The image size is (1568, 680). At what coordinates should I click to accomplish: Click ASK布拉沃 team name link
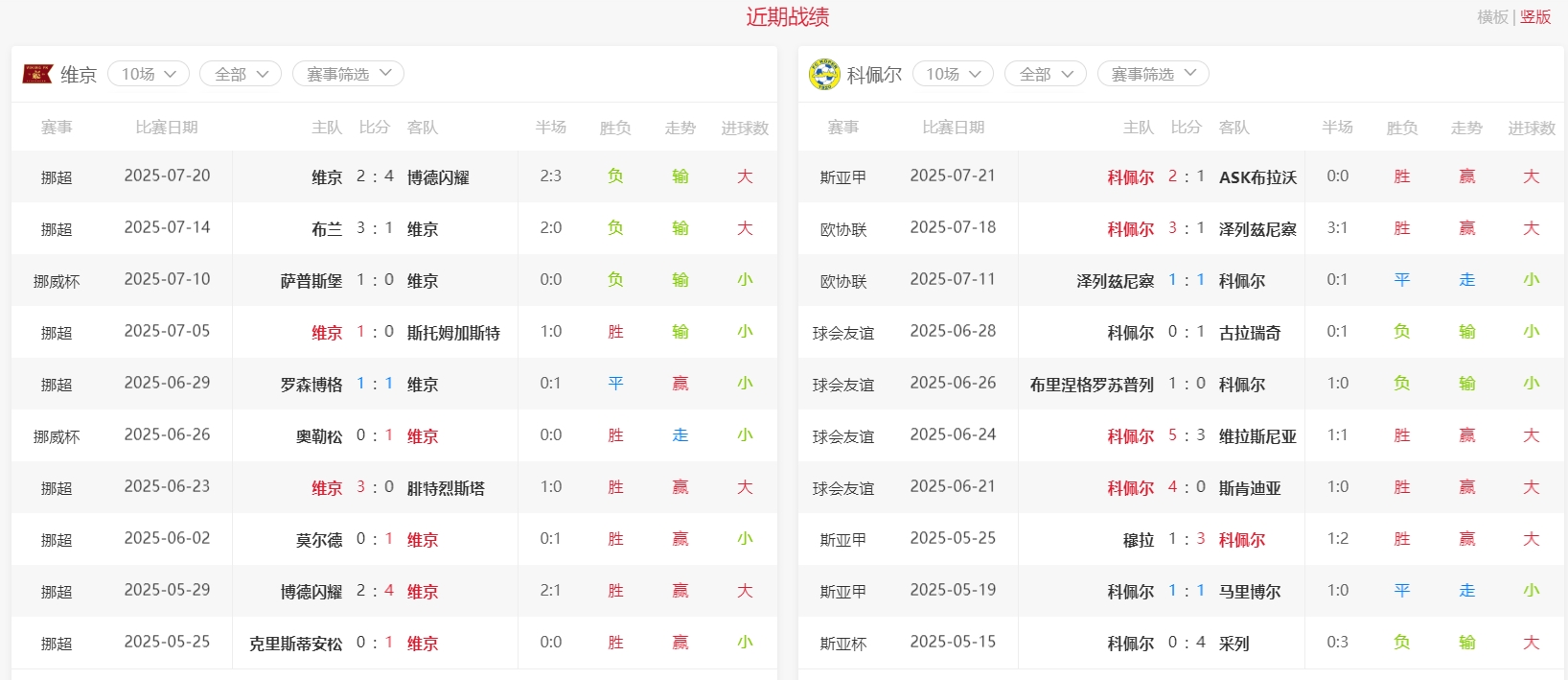click(x=1257, y=177)
